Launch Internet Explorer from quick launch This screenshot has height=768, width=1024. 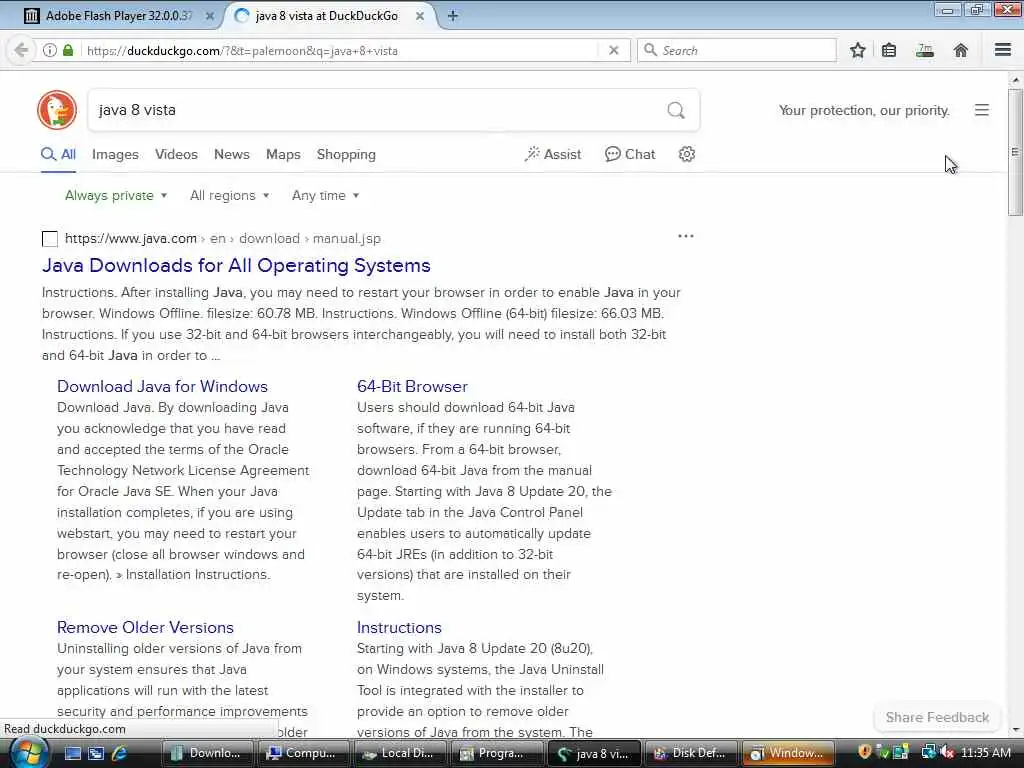coord(119,754)
